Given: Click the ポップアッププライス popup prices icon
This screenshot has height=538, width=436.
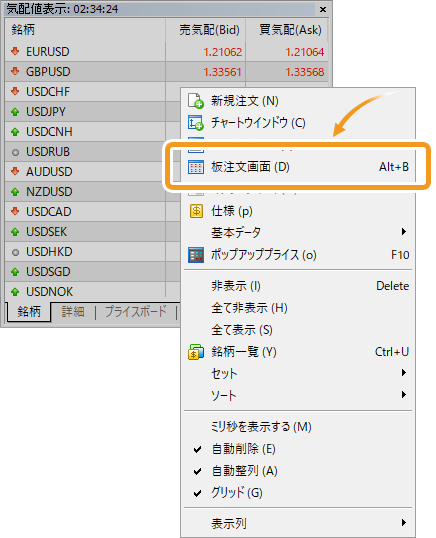Looking at the screenshot, I should pos(196,255).
